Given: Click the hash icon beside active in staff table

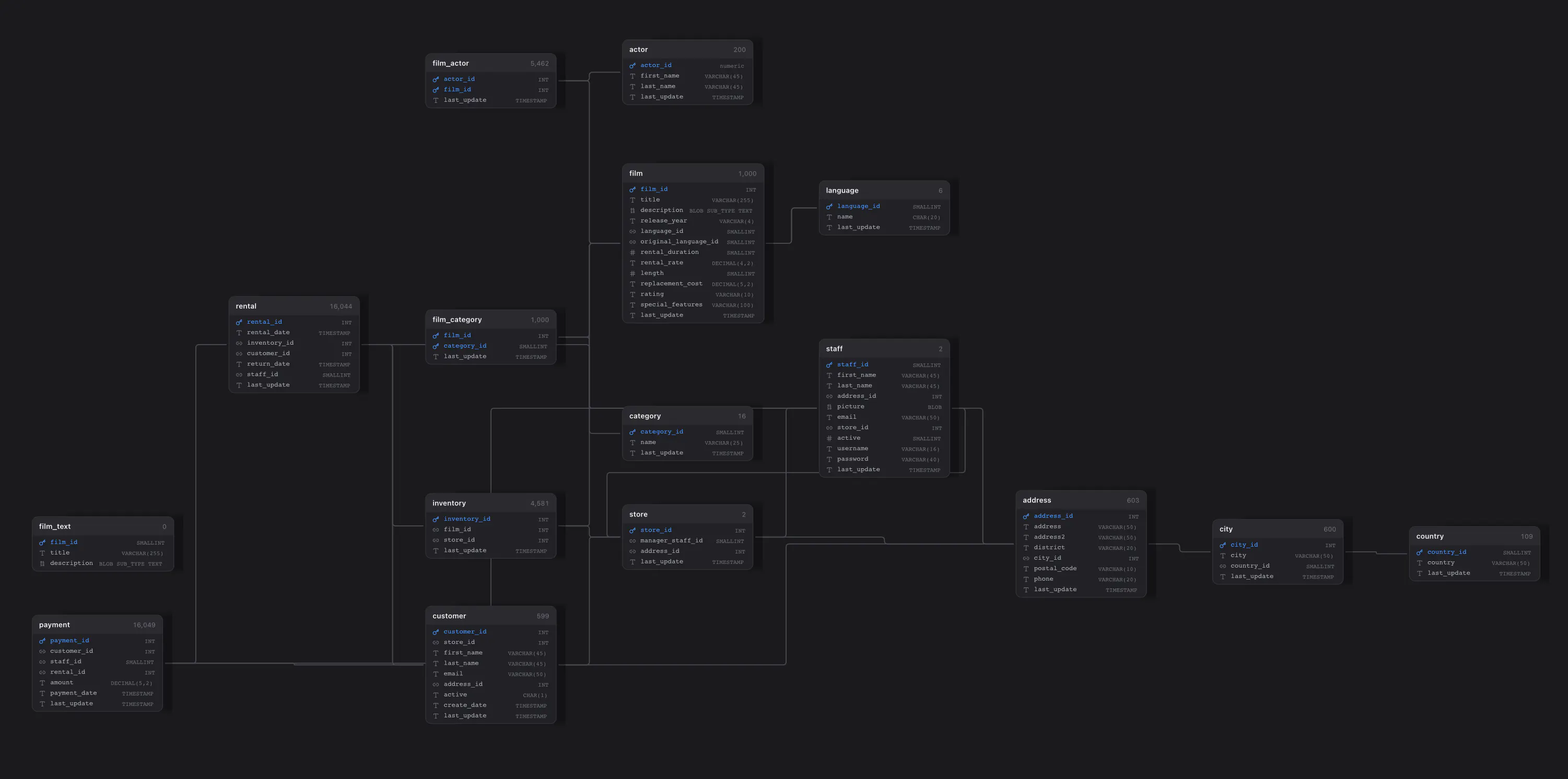Looking at the screenshot, I should [829, 438].
